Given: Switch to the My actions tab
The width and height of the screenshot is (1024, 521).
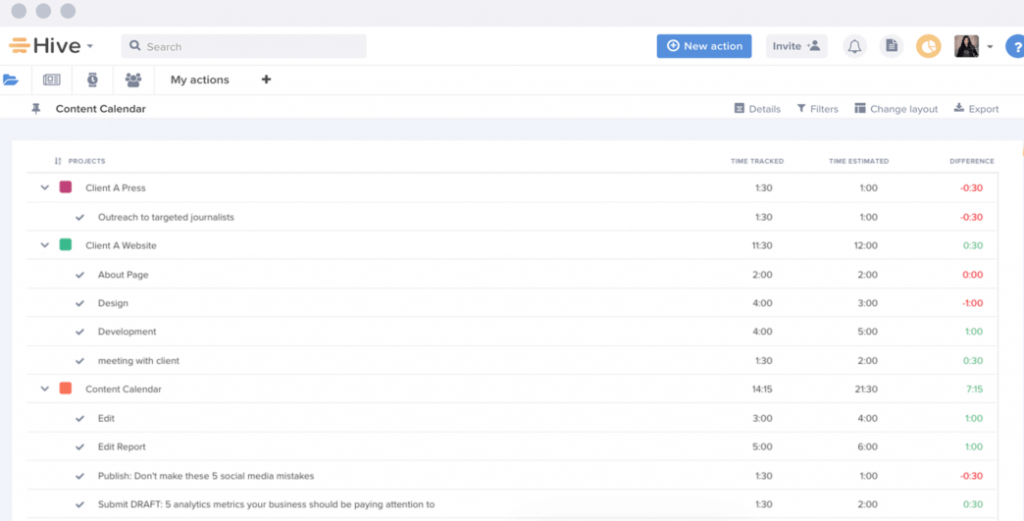Looking at the screenshot, I should pyautogui.click(x=199, y=80).
